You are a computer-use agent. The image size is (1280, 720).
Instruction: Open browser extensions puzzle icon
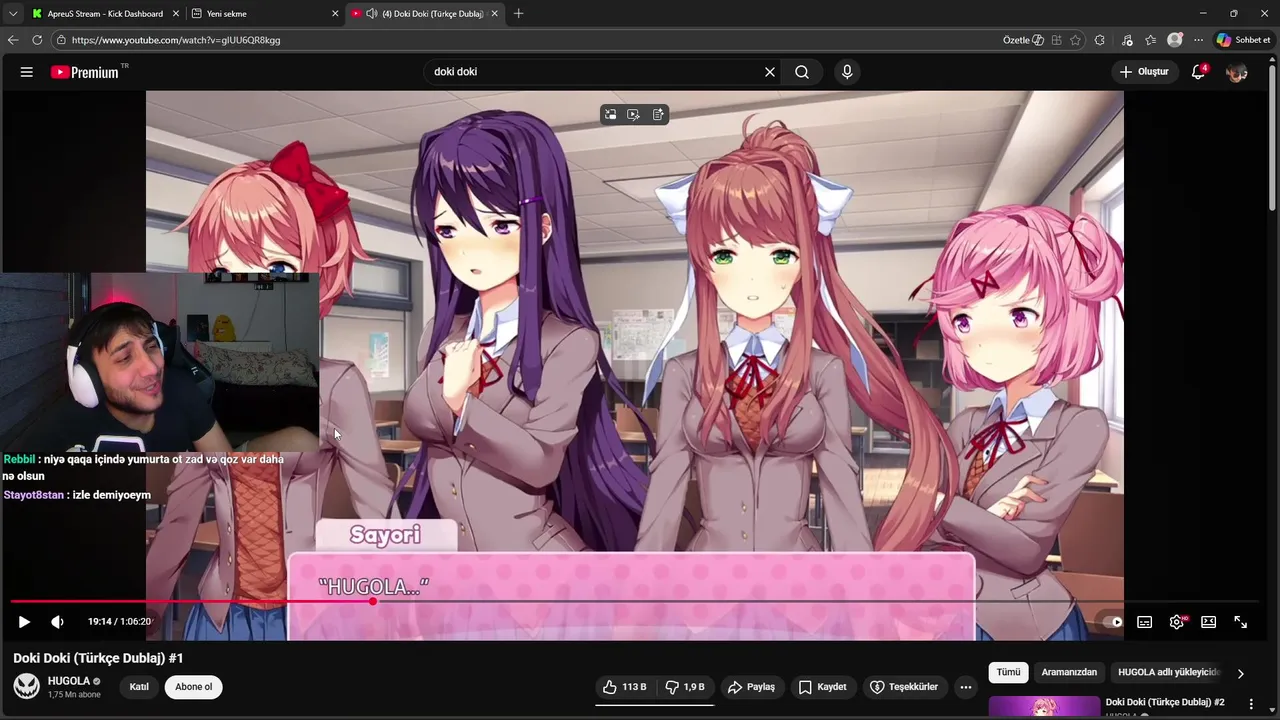(x=1100, y=40)
